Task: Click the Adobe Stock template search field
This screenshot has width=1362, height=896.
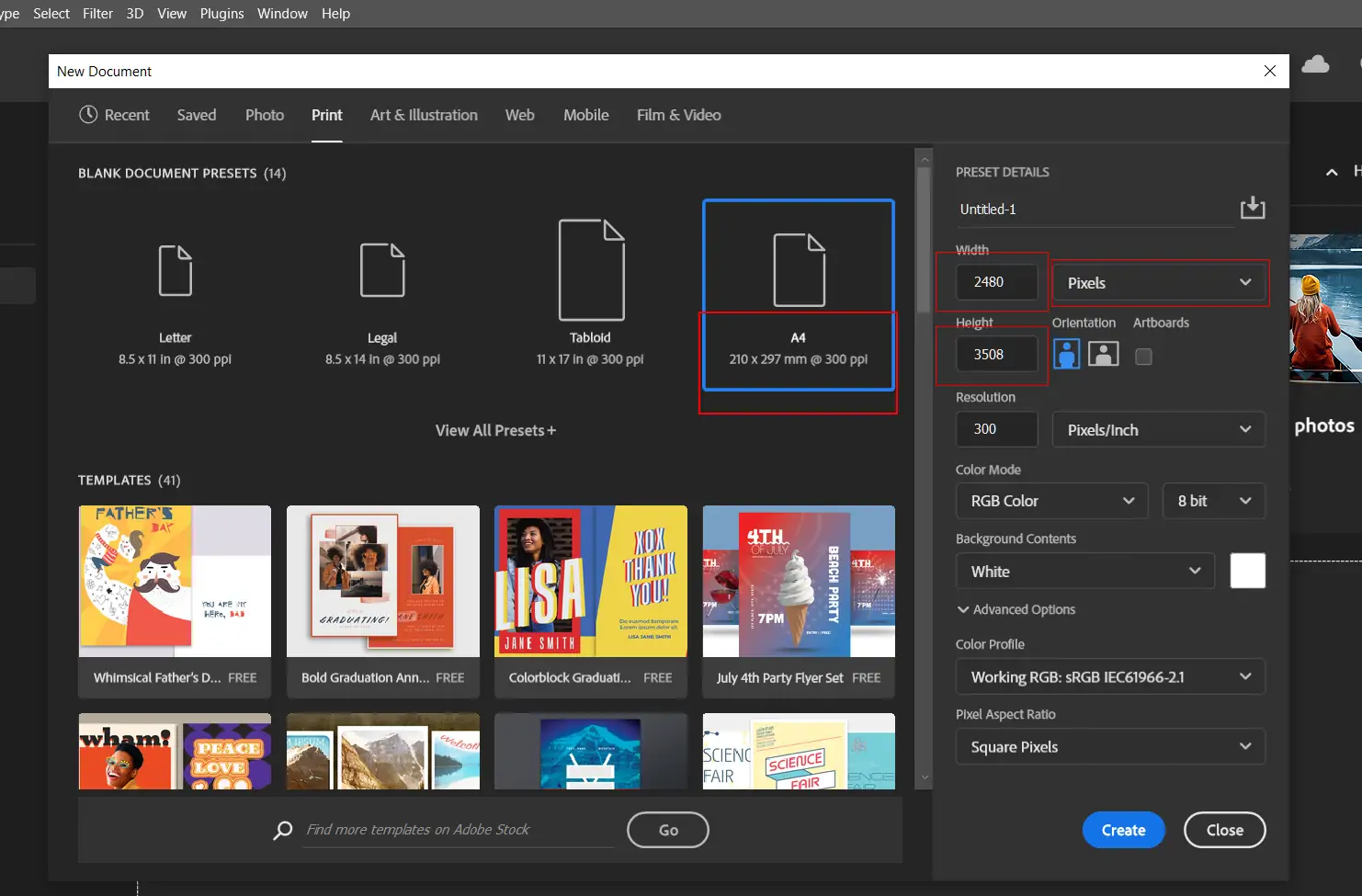Action: 459,830
